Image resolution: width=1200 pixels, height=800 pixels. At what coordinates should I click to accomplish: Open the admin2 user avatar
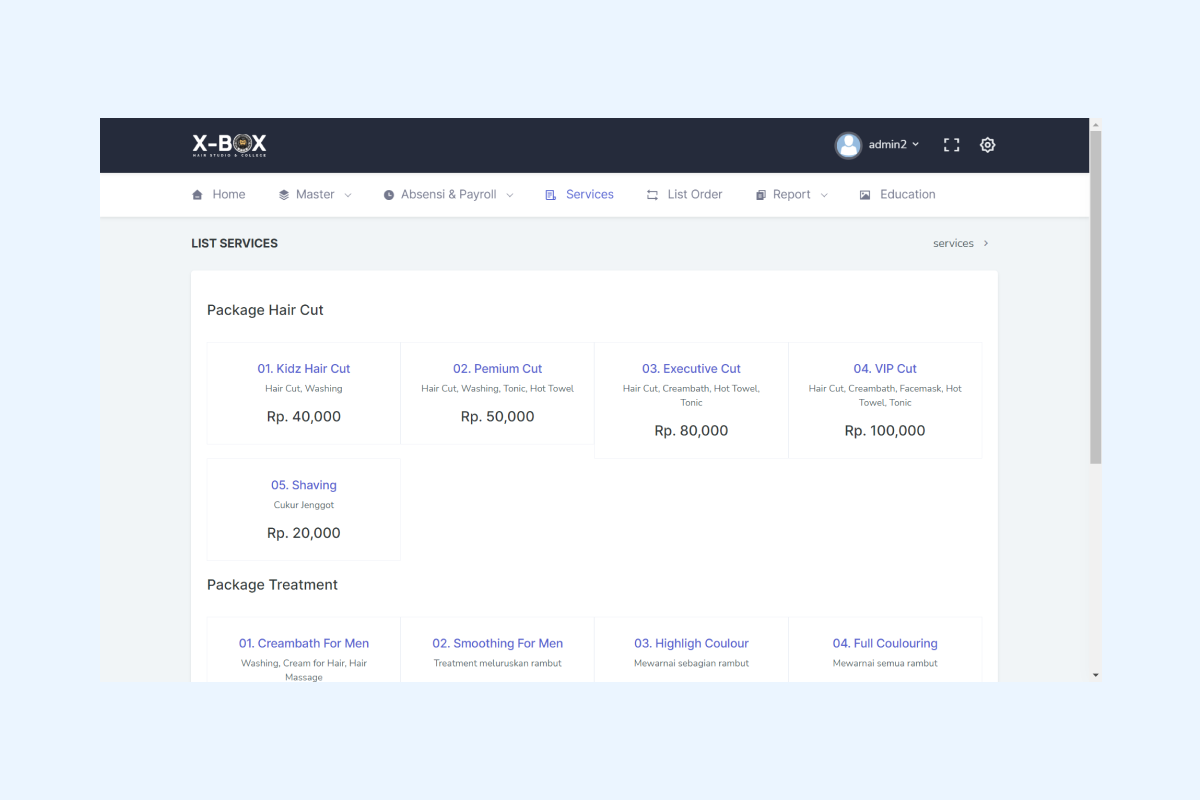pos(848,145)
